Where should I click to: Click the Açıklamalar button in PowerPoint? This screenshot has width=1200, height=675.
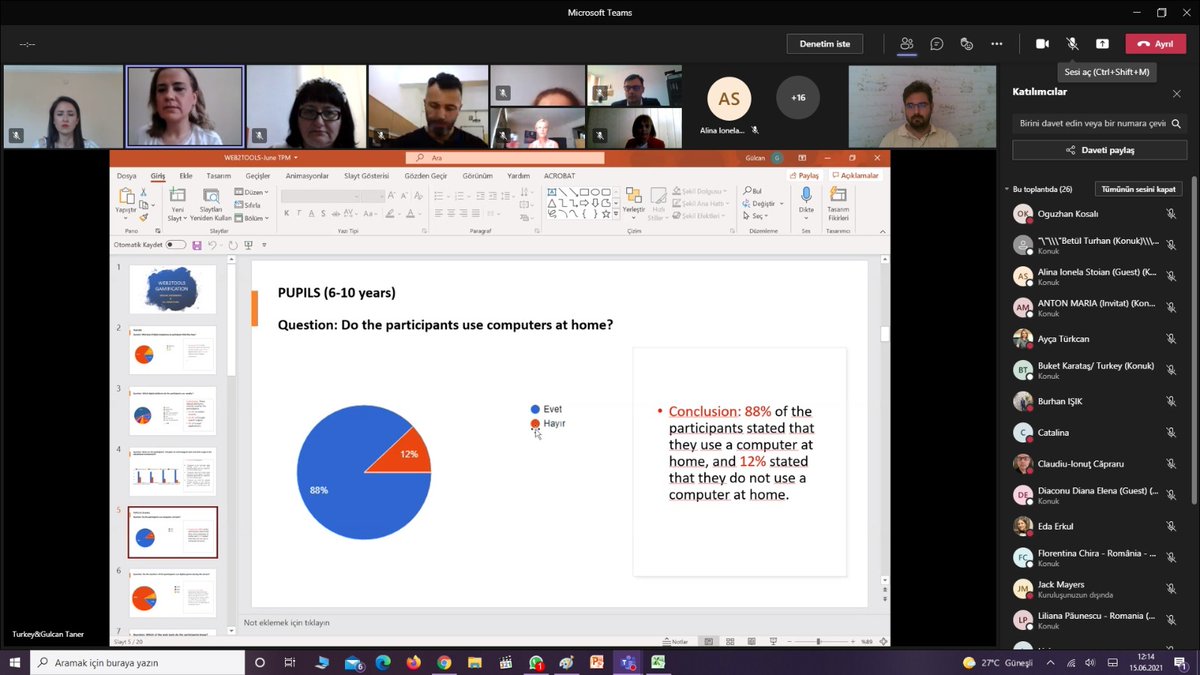coord(856,175)
